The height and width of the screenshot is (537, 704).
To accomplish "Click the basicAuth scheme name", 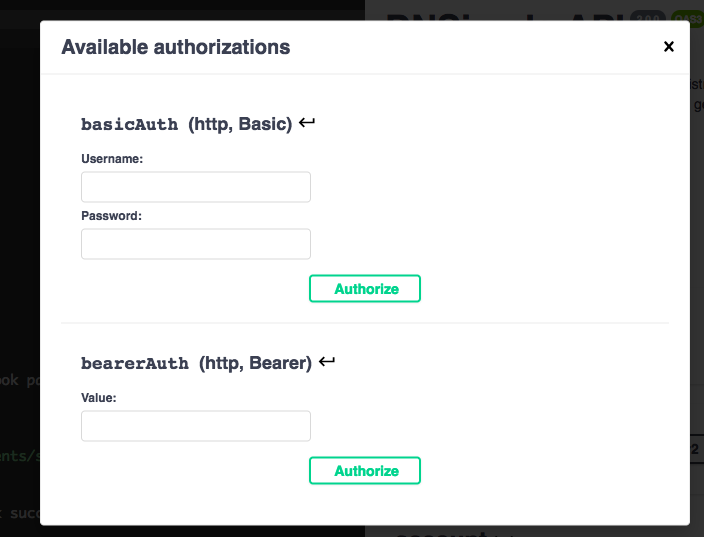I will point(130,124).
